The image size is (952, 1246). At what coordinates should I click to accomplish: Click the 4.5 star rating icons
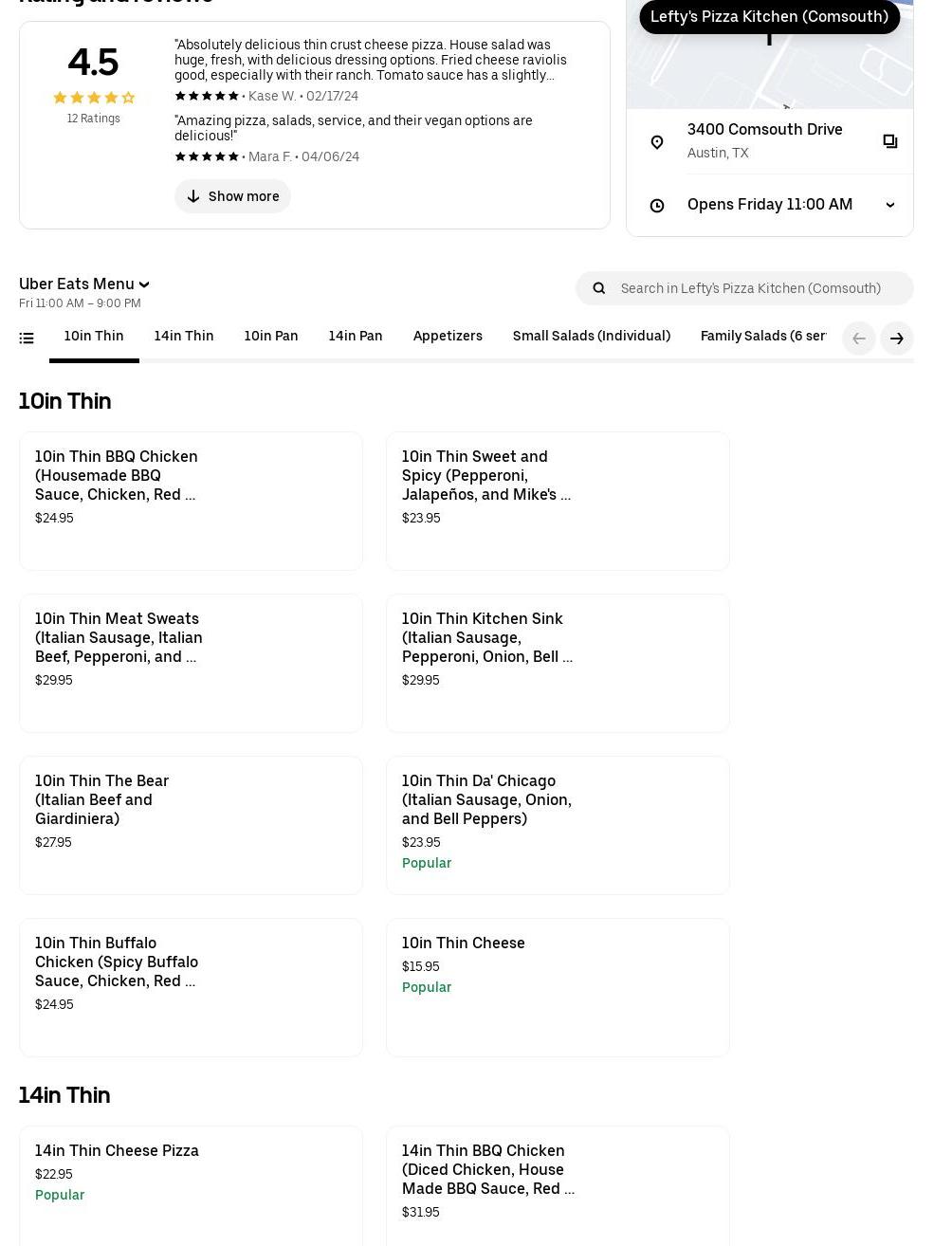[93, 98]
